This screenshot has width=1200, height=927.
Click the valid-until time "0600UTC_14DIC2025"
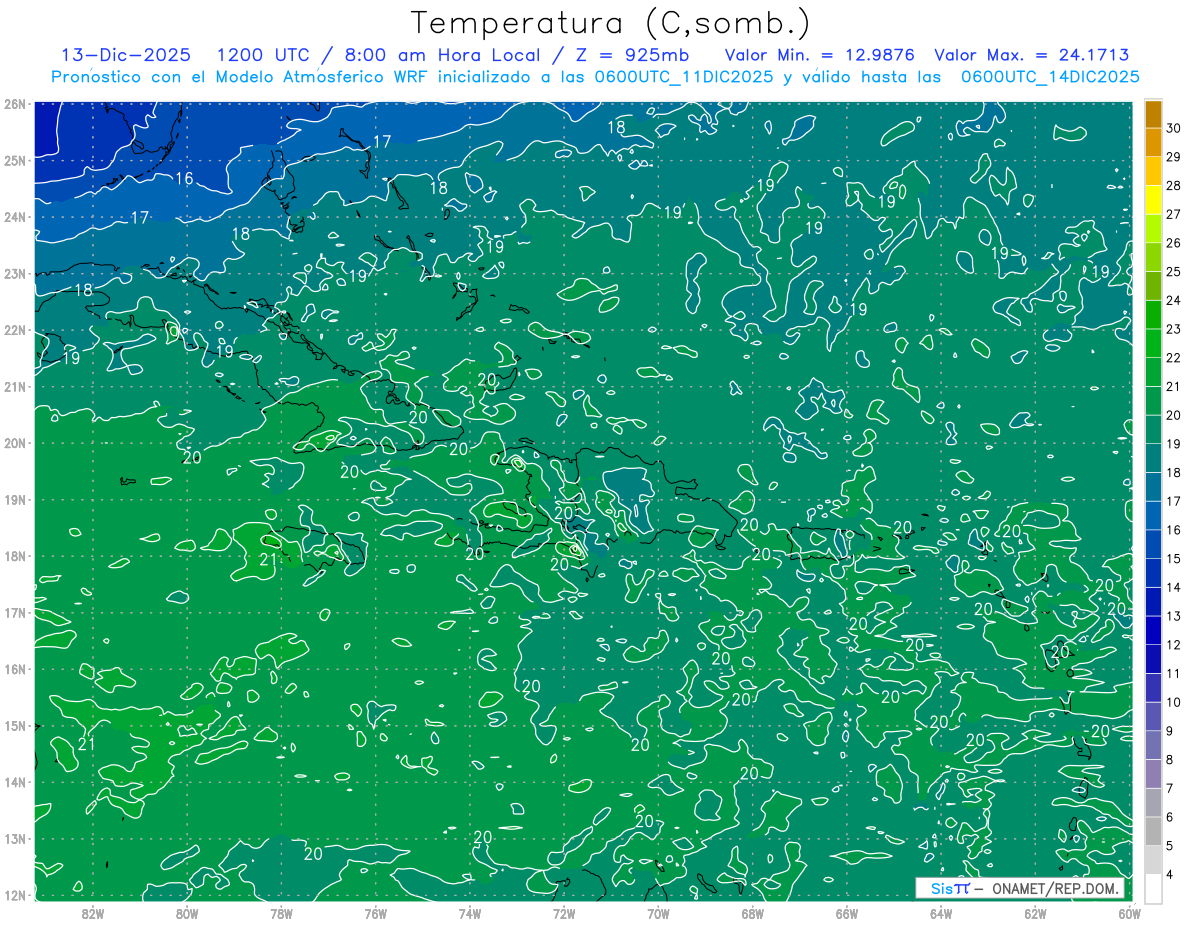1050,76
